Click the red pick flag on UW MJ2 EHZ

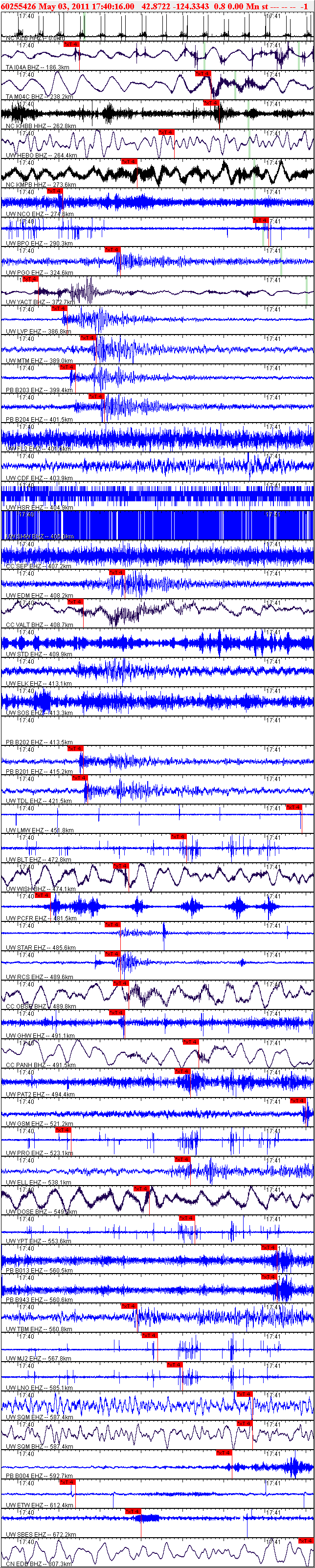149,1336
